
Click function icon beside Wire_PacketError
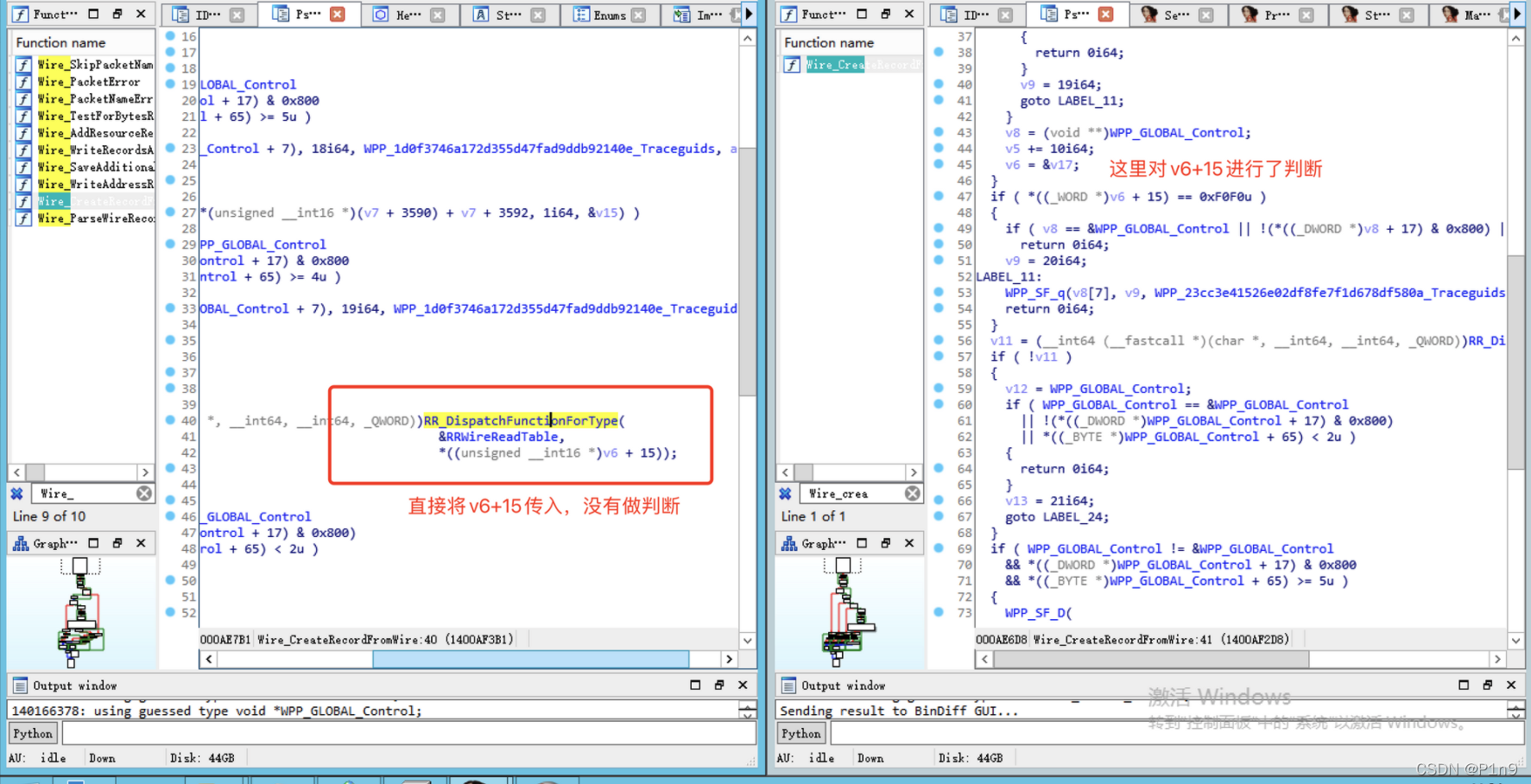coord(23,82)
